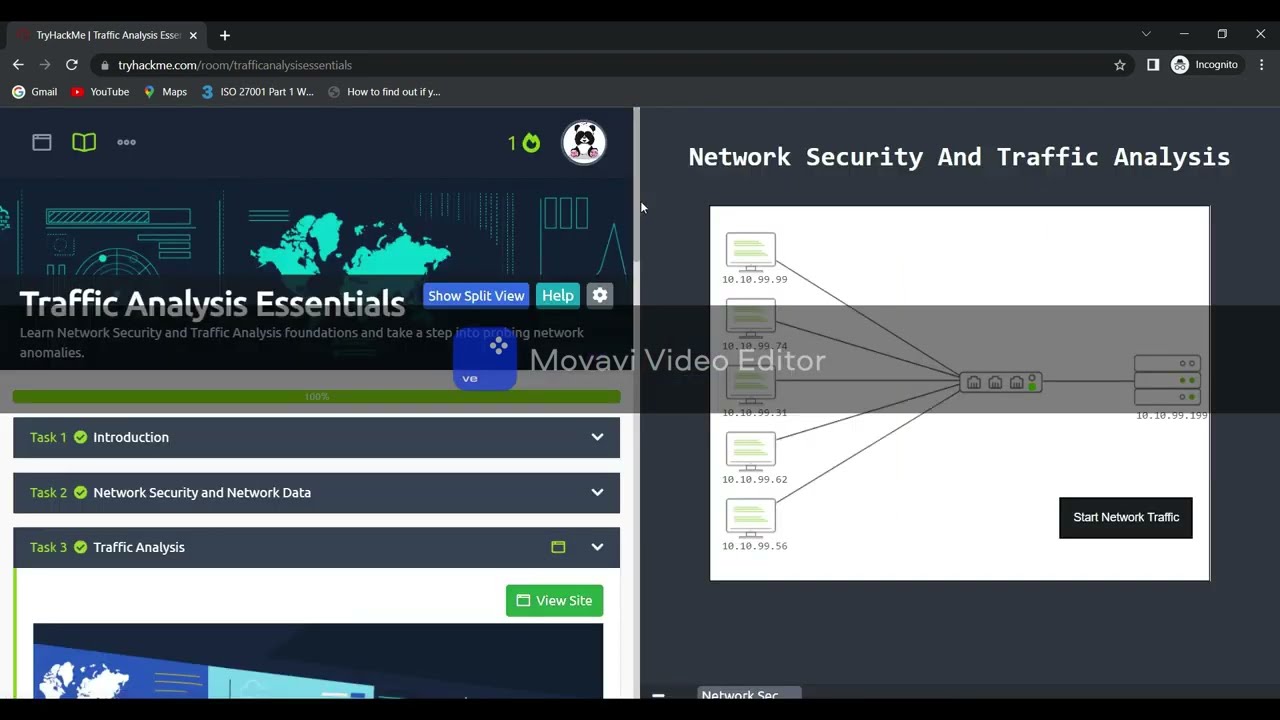Screen dimensions: 1280x720
Task: Click Start Network Traffic button
Action: point(1126,518)
